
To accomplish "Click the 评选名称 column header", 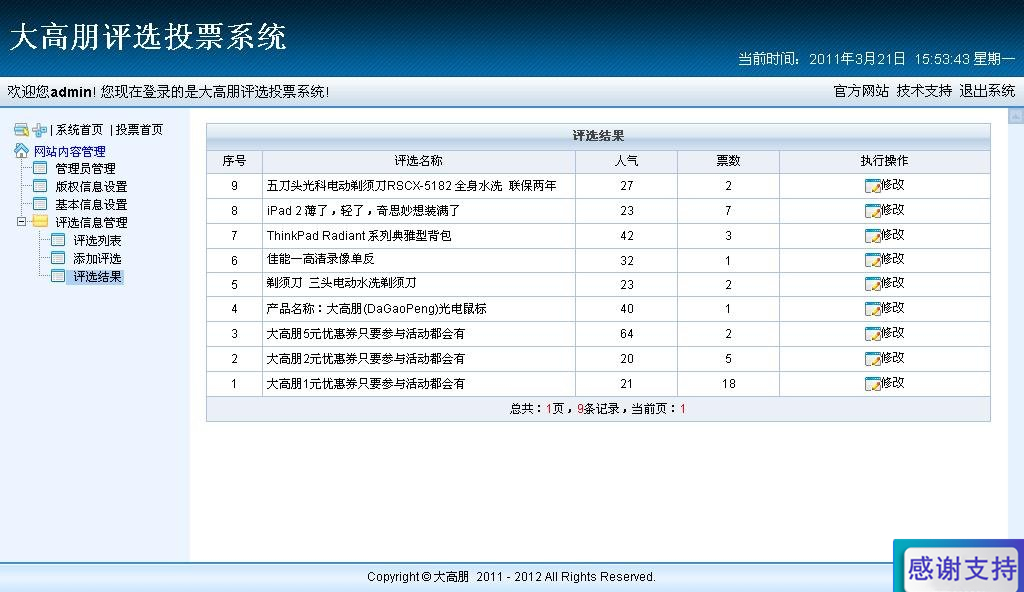I will [418, 161].
